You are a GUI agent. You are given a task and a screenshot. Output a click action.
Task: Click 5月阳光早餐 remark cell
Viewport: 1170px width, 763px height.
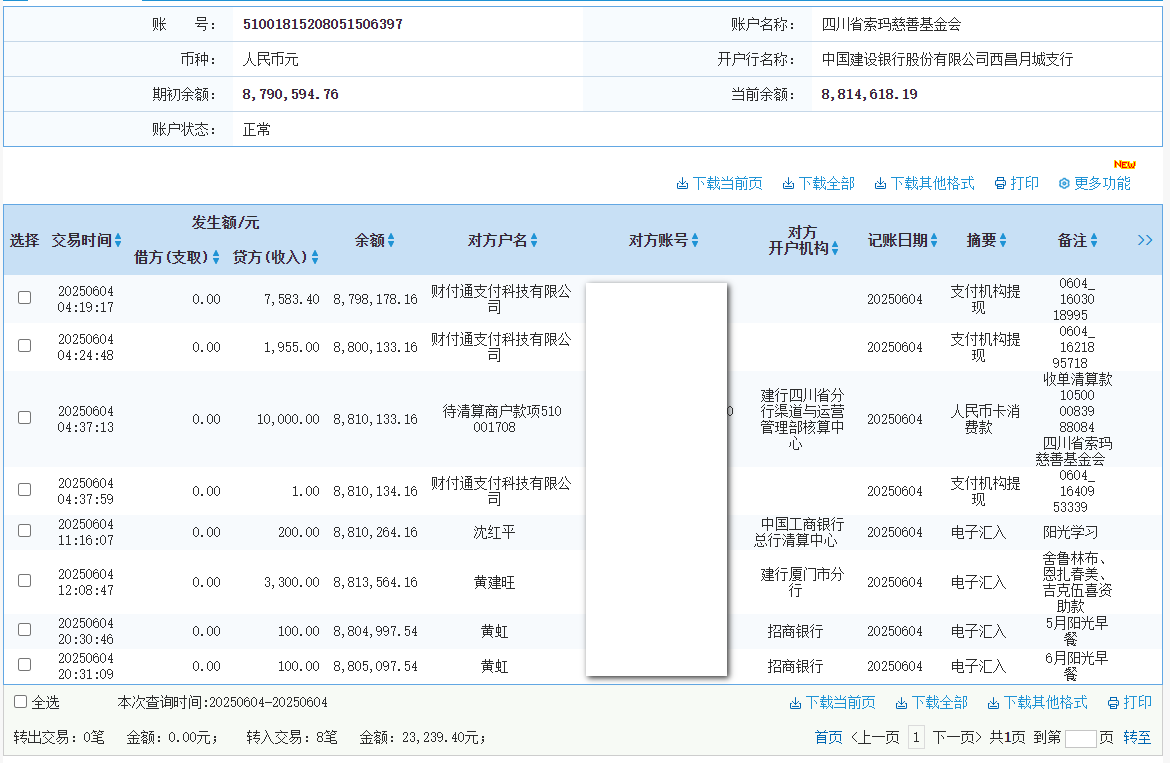tap(1077, 631)
